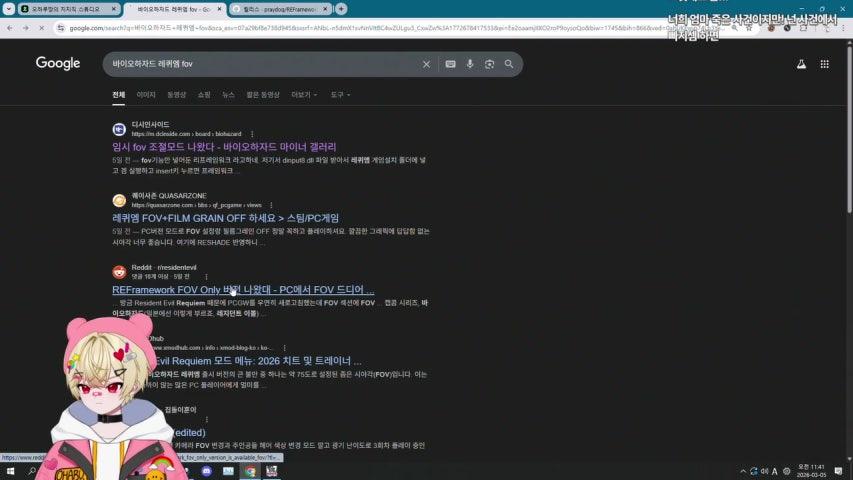Click the QUASARZONE site favicon
This screenshot has width=853, height=480.
click(119, 200)
